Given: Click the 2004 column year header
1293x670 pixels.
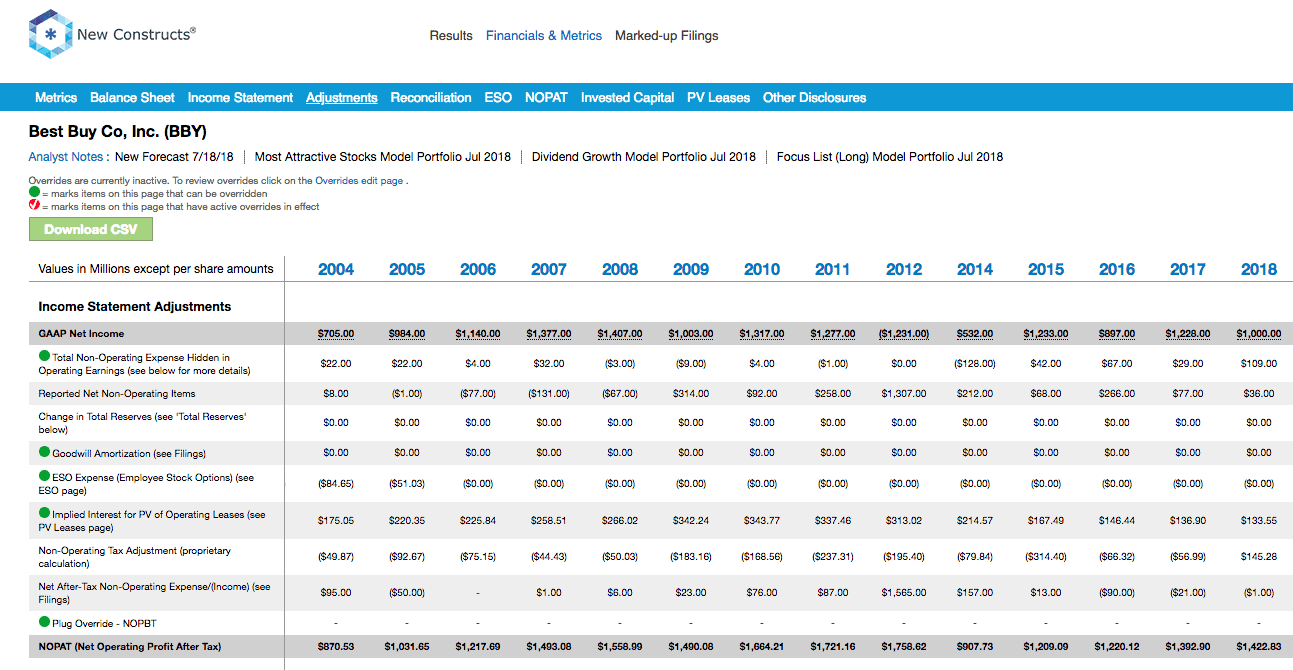Looking at the screenshot, I should tap(336, 269).
